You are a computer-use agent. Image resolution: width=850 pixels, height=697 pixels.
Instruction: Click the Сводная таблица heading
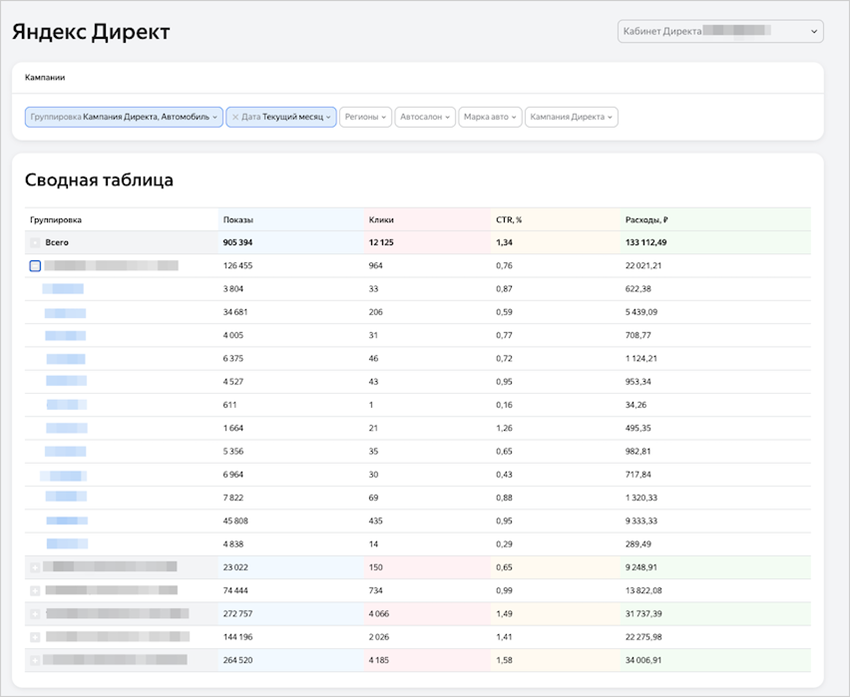(99, 180)
